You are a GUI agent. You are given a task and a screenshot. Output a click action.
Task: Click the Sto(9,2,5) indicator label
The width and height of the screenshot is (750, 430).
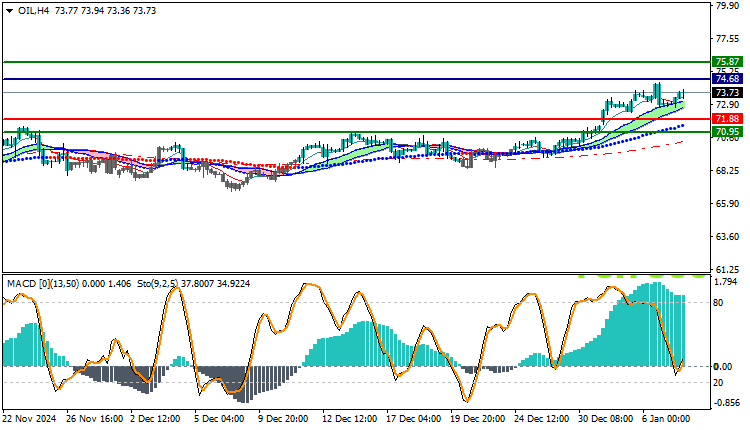coord(160,284)
